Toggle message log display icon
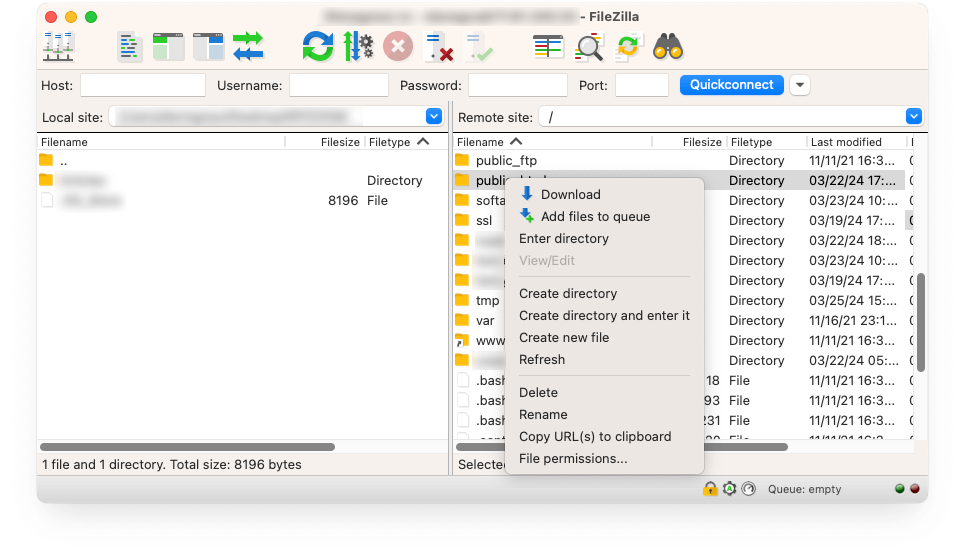This screenshot has width=966, height=549. [129, 47]
